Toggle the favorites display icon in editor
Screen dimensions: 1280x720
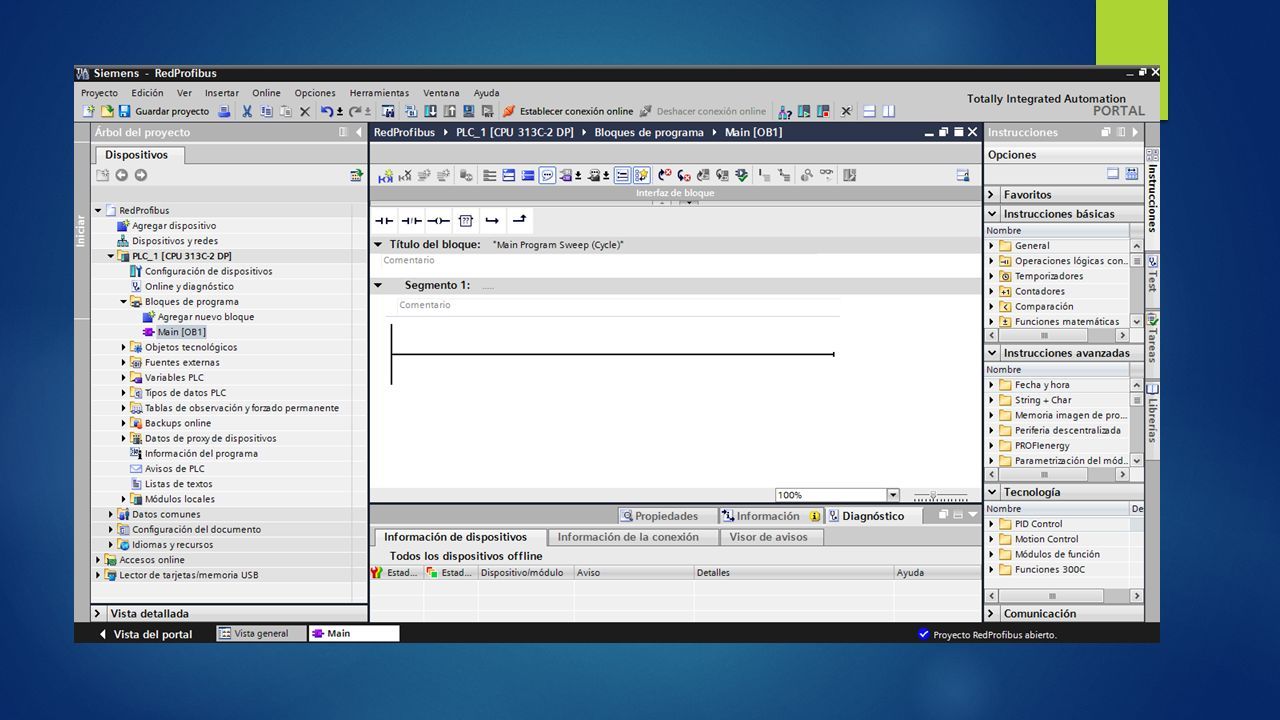642,175
